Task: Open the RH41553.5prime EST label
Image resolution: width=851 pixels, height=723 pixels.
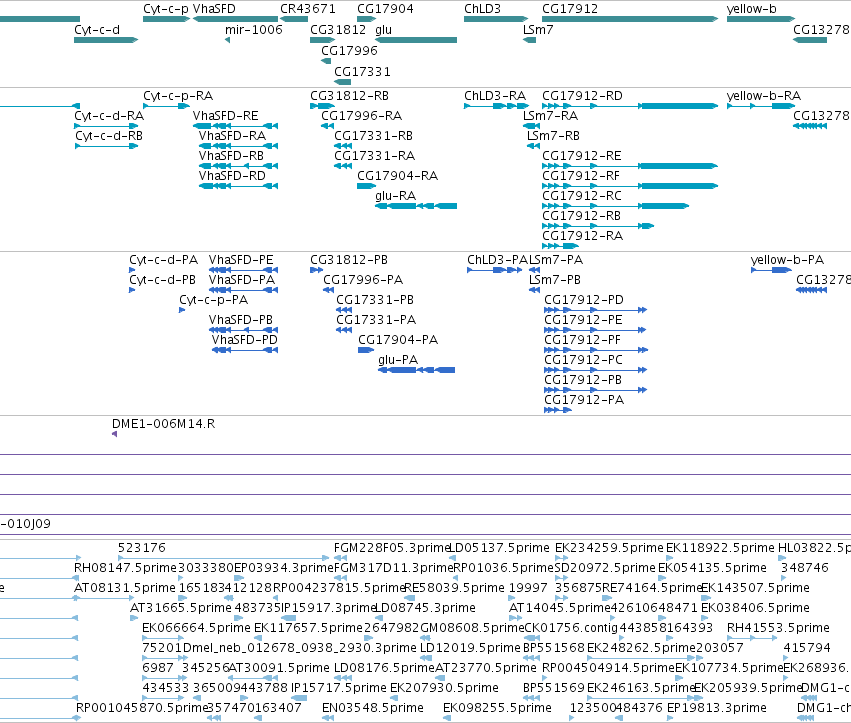Action: 778,628
